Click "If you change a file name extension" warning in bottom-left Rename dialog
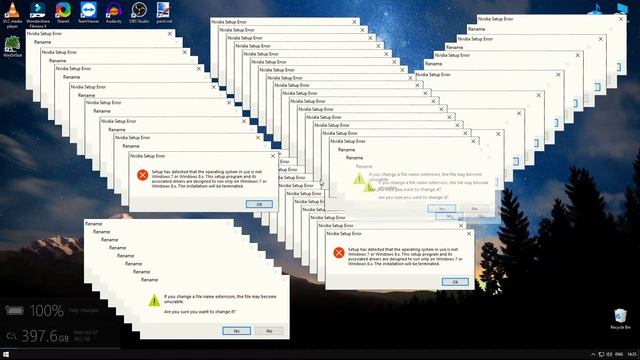 (x=220, y=299)
